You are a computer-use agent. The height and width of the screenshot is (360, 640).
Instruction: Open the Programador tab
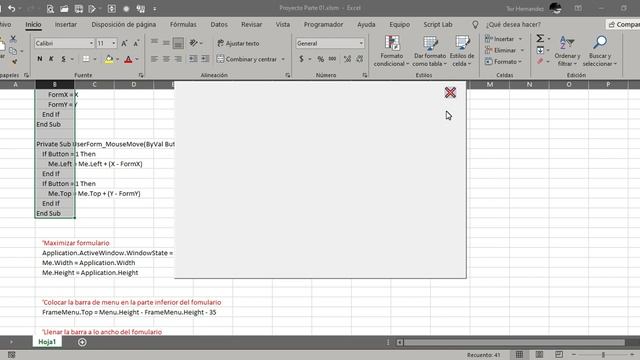pyautogui.click(x=323, y=24)
